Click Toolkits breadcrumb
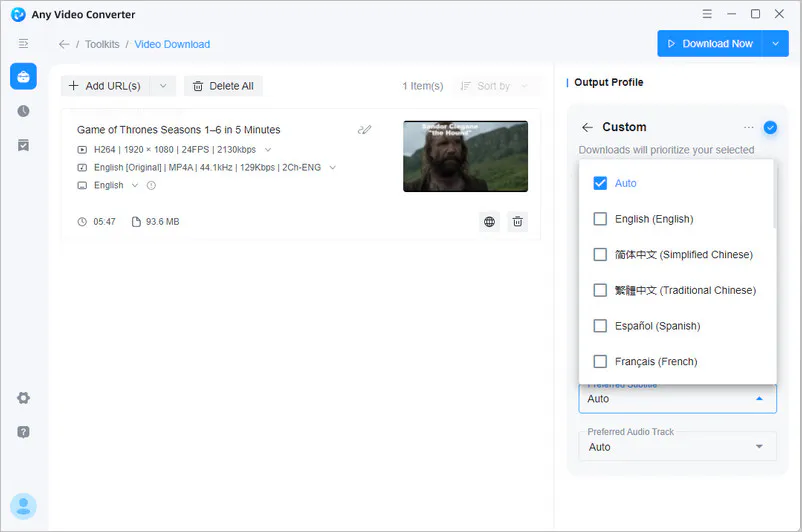The width and height of the screenshot is (802, 532). point(102,45)
